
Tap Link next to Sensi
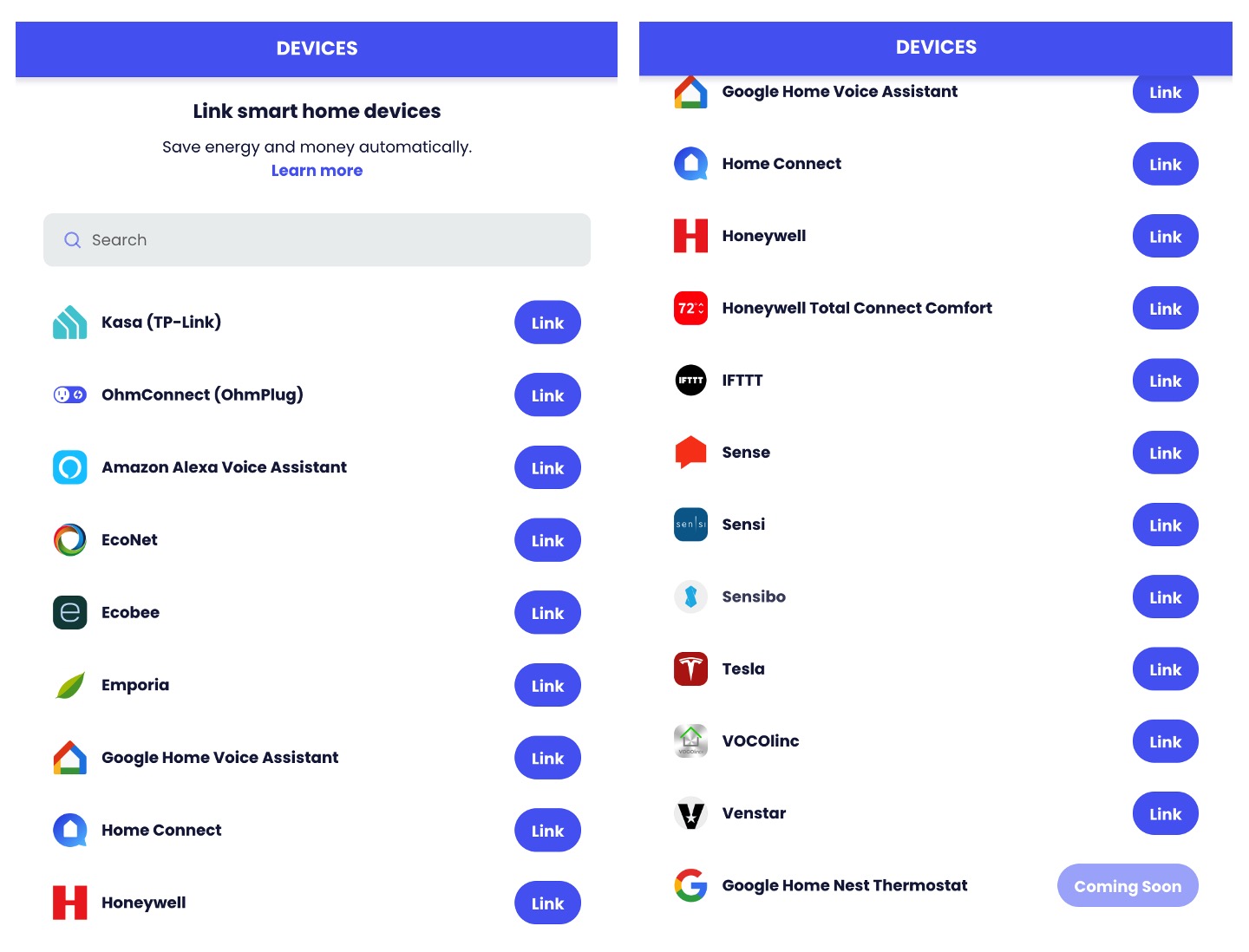click(x=1165, y=525)
